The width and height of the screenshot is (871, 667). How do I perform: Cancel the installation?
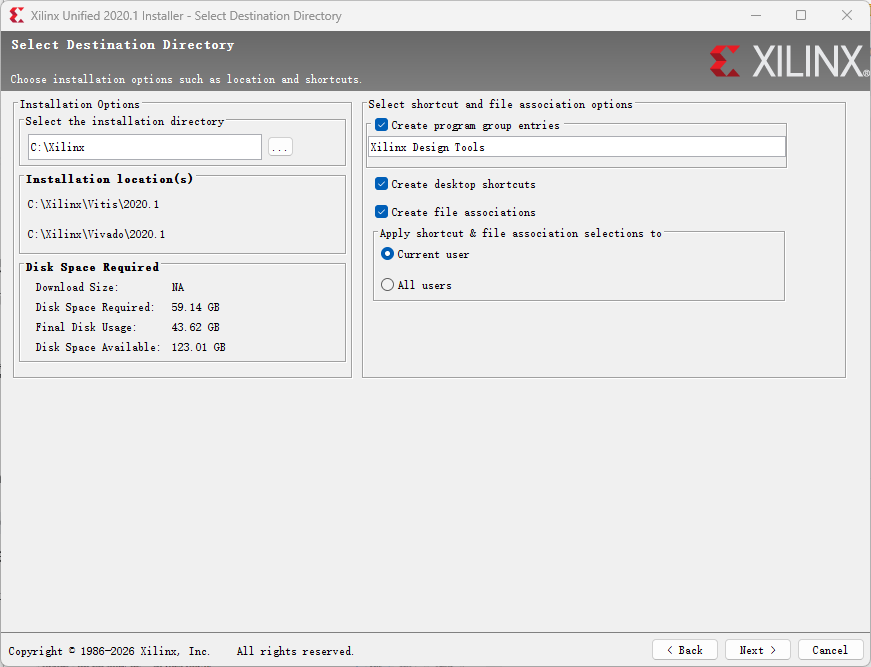(x=830, y=650)
